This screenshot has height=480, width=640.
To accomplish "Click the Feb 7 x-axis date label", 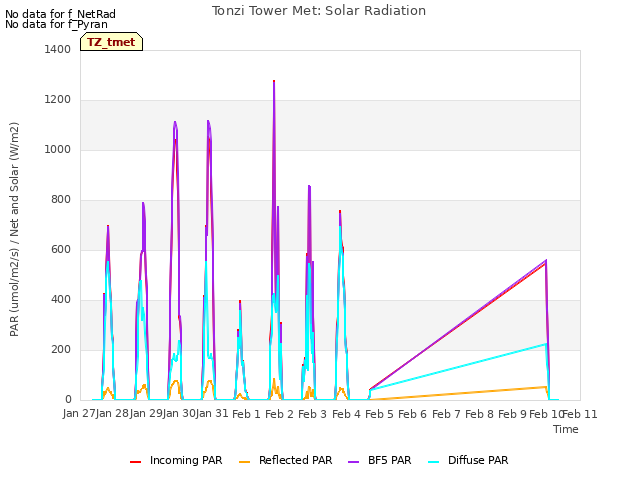I will pyautogui.click(x=447, y=414).
